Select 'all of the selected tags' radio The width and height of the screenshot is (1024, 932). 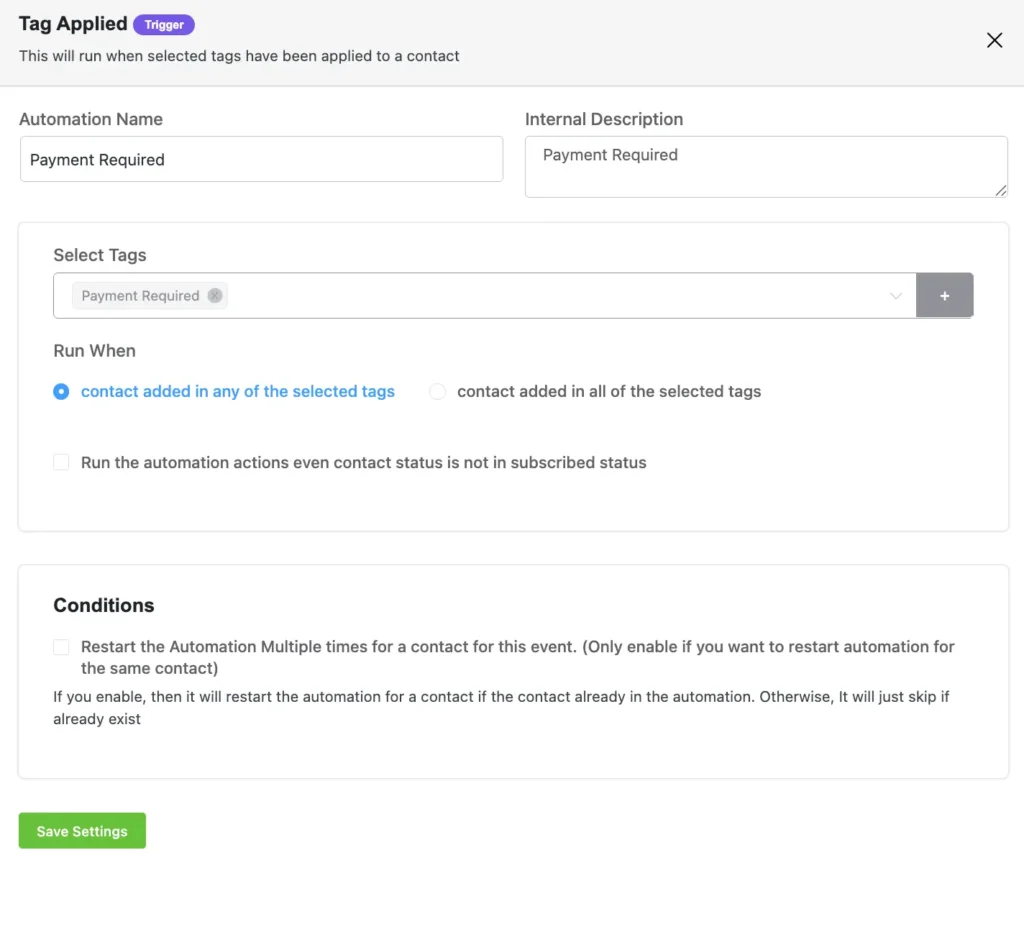(x=437, y=392)
